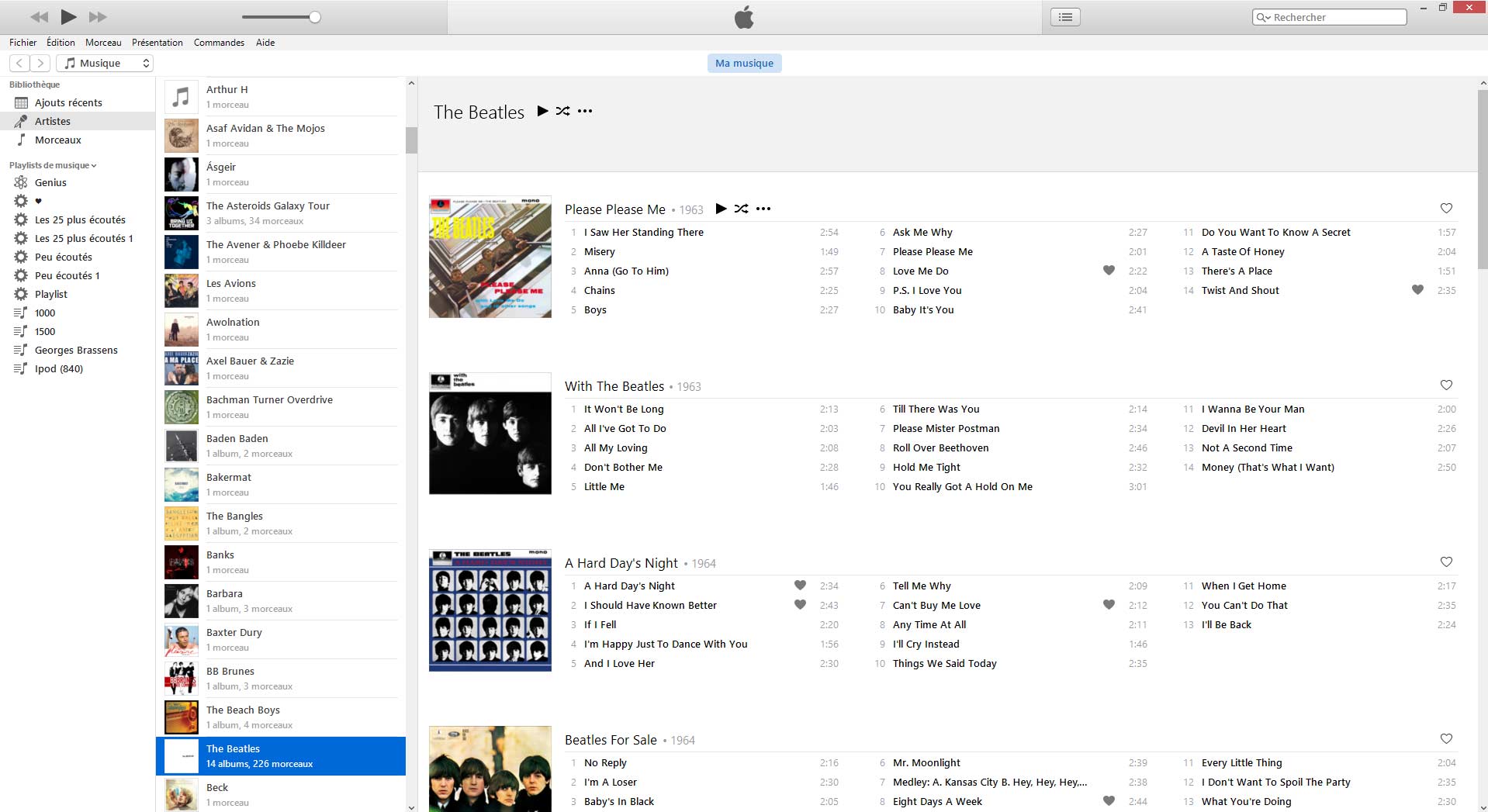
Task: Open the smart playlist named Playlist
Action: [x=78, y=294]
